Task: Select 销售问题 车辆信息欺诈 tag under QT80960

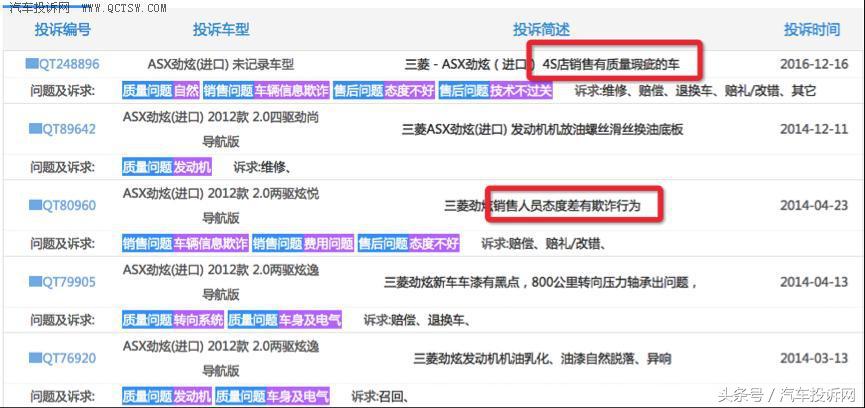Action: click(x=185, y=243)
